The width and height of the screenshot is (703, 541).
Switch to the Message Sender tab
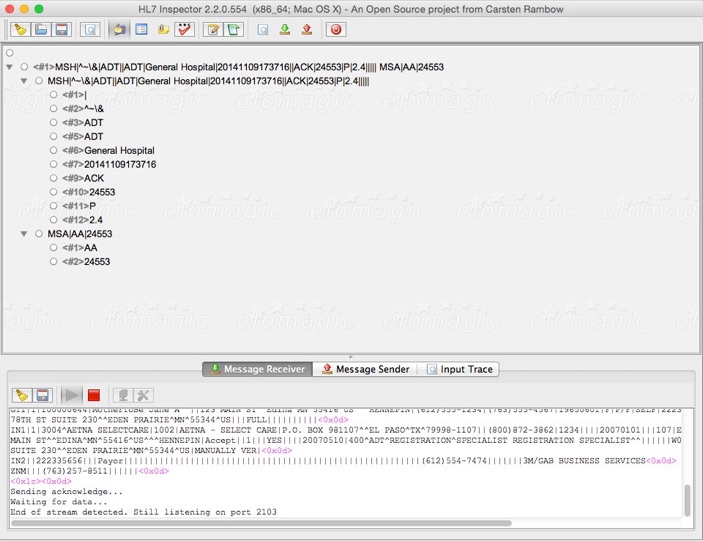pyautogui.click(x=365, y=369)
